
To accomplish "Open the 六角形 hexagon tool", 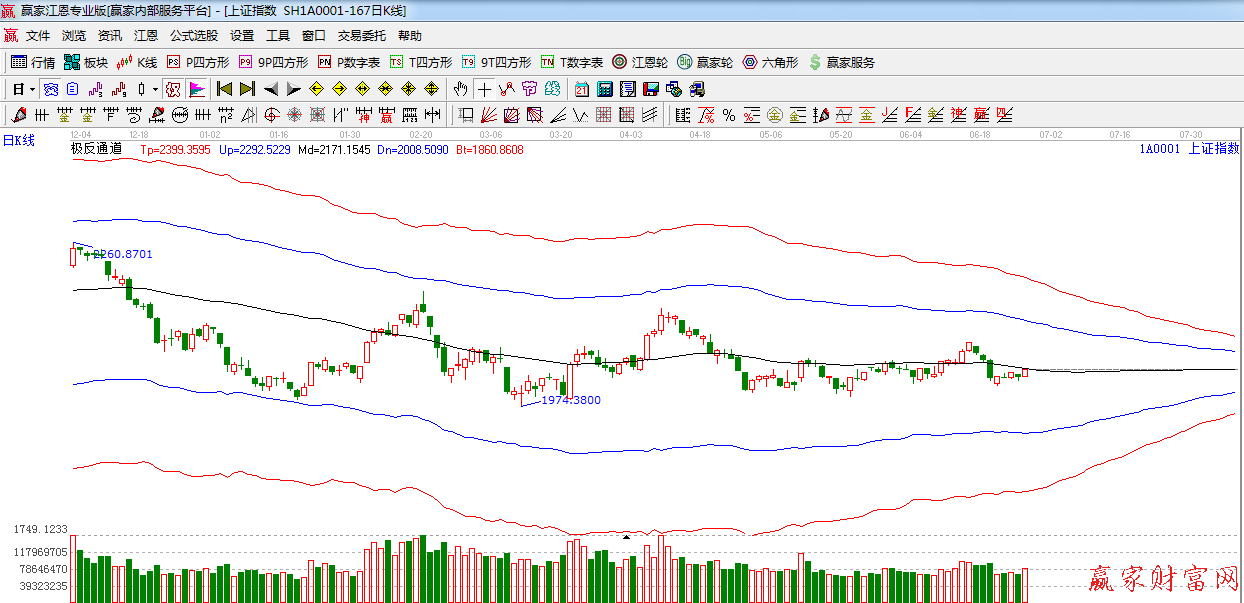I will [x=770, y=62].
